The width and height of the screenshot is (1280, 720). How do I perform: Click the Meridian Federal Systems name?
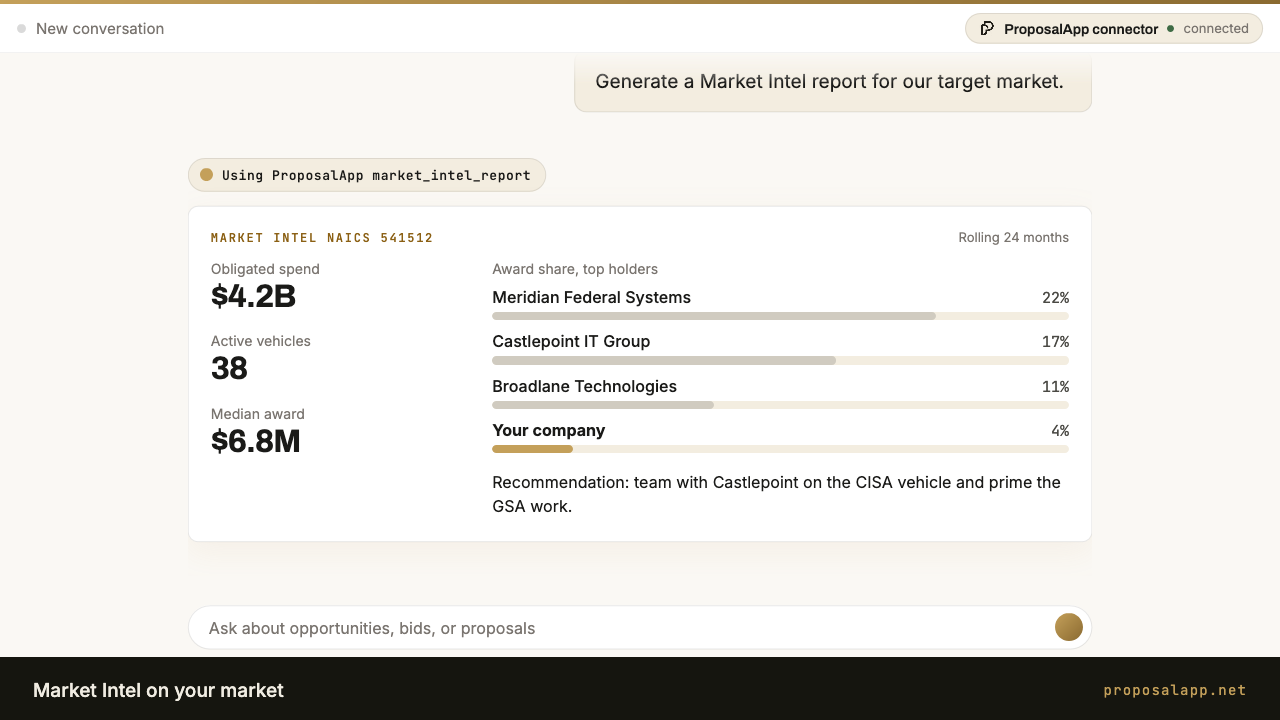click(x=591, y=297)
